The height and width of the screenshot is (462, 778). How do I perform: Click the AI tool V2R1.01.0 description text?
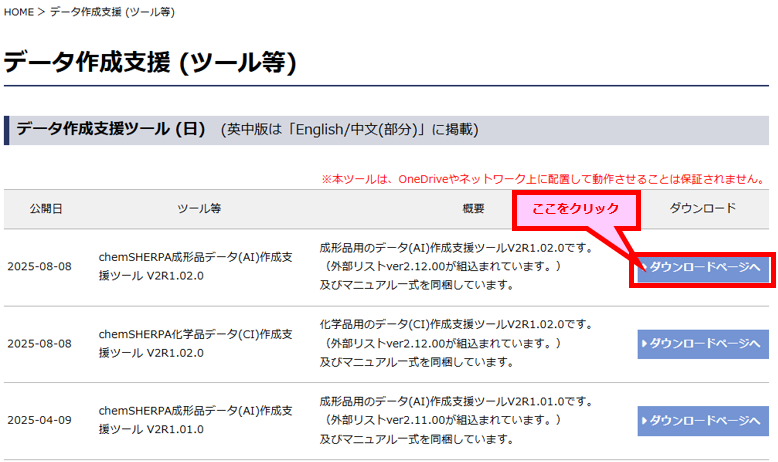(x=456, y=420)
